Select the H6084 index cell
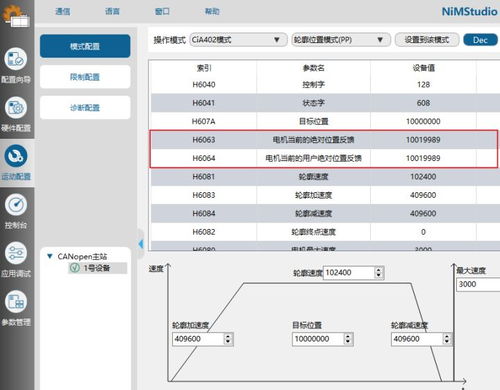The height and width of the screenshot is (390, 500). pos(204,213)
